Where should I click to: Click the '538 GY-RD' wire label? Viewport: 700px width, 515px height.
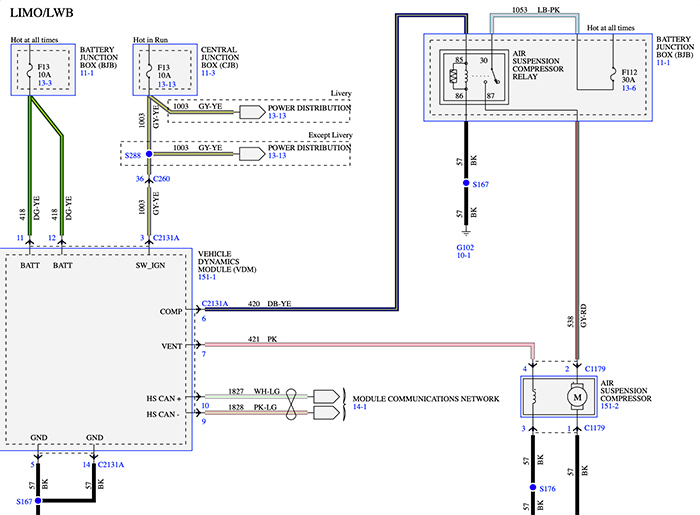(x=577, y=316)
